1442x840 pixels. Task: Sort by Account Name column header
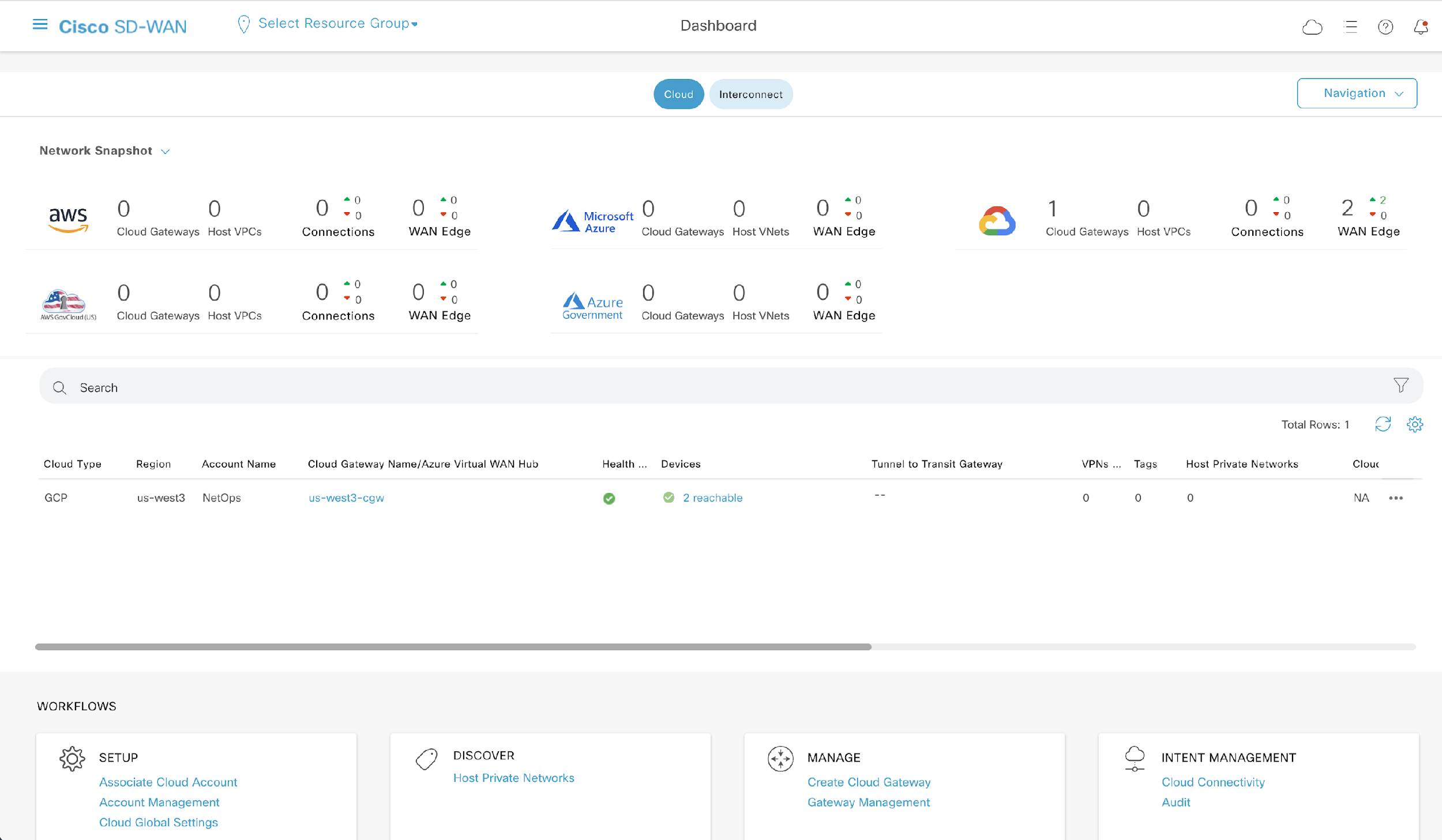[239, 464]
